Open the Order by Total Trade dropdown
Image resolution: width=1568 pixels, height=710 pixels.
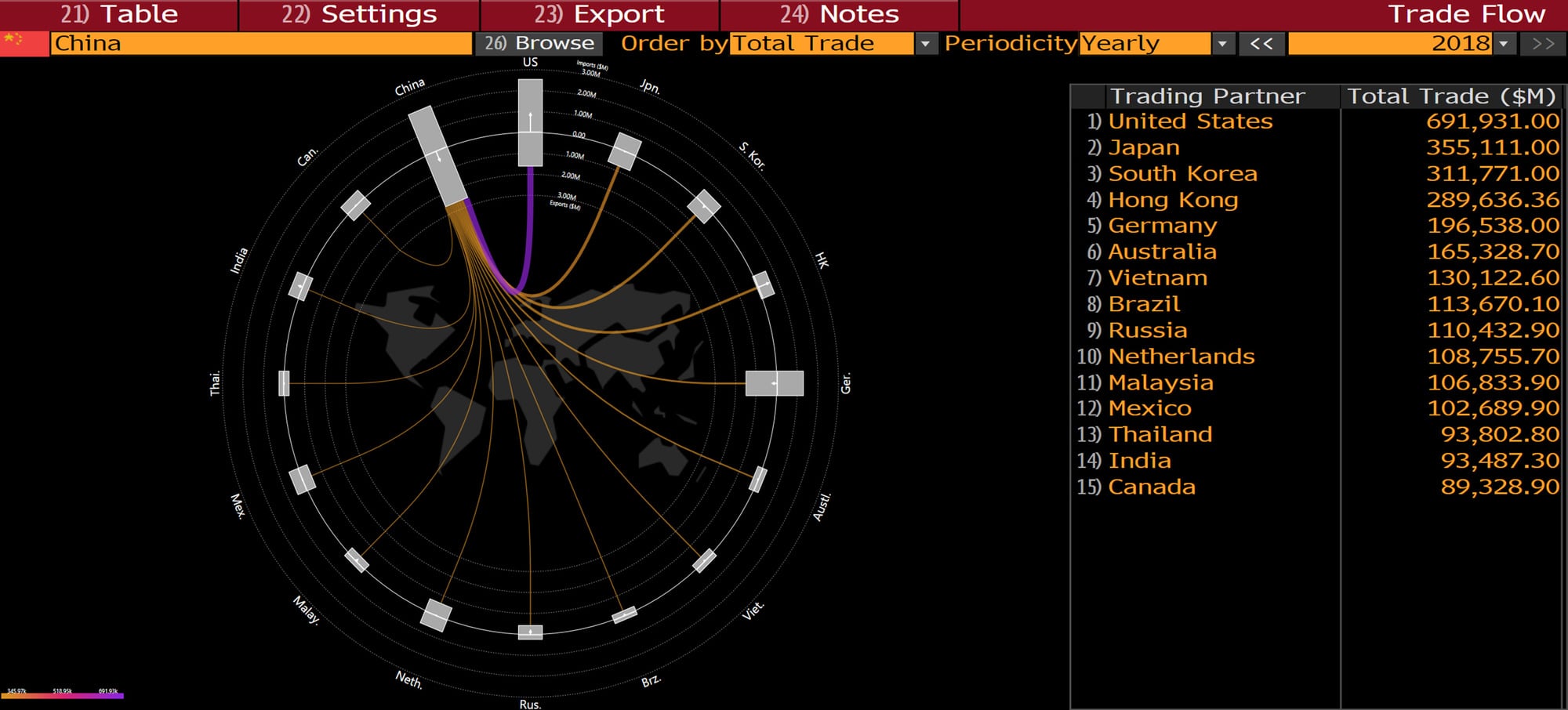pos(822,43)
